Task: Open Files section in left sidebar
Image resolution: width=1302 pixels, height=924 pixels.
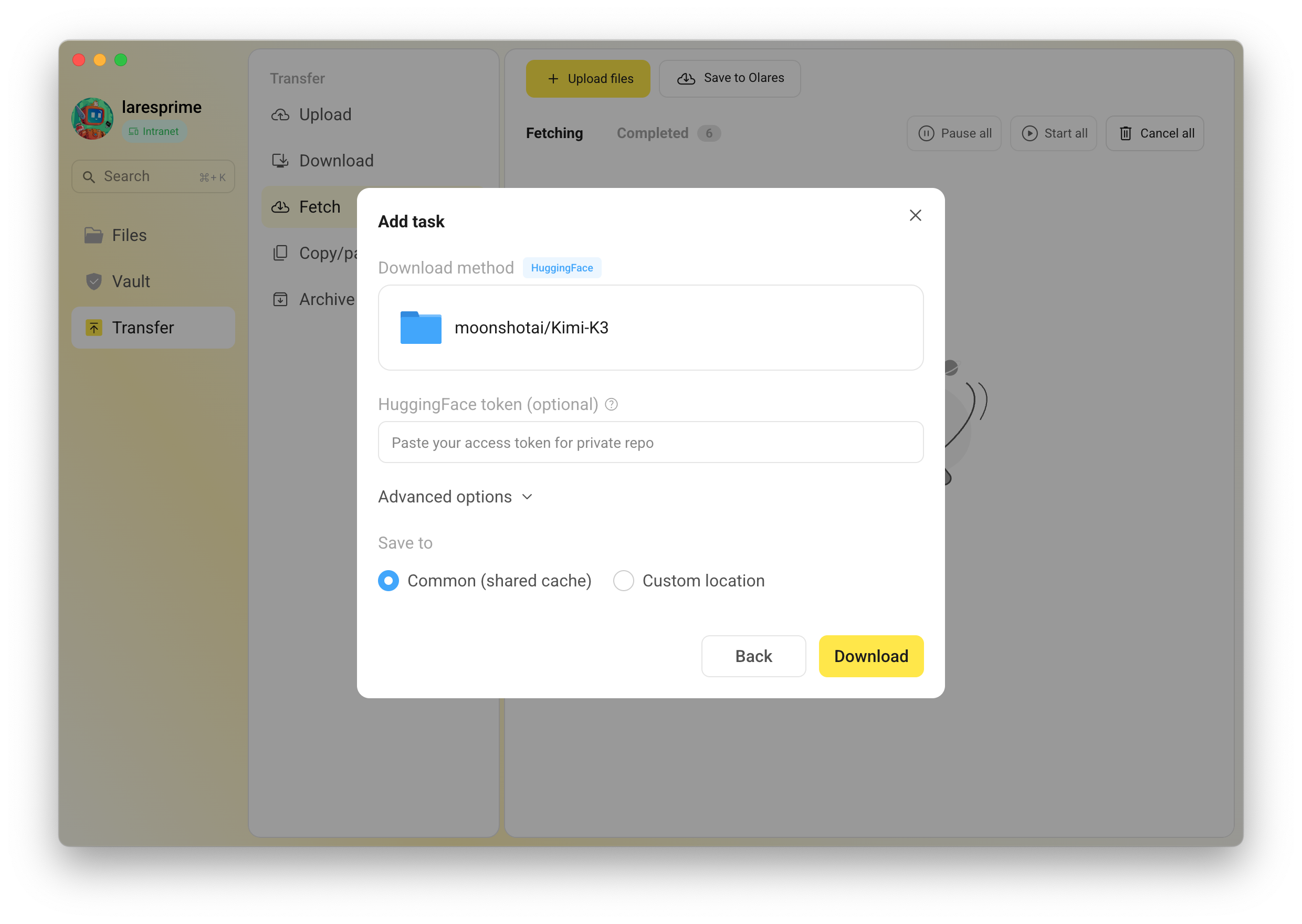Action: click(153, 235)
